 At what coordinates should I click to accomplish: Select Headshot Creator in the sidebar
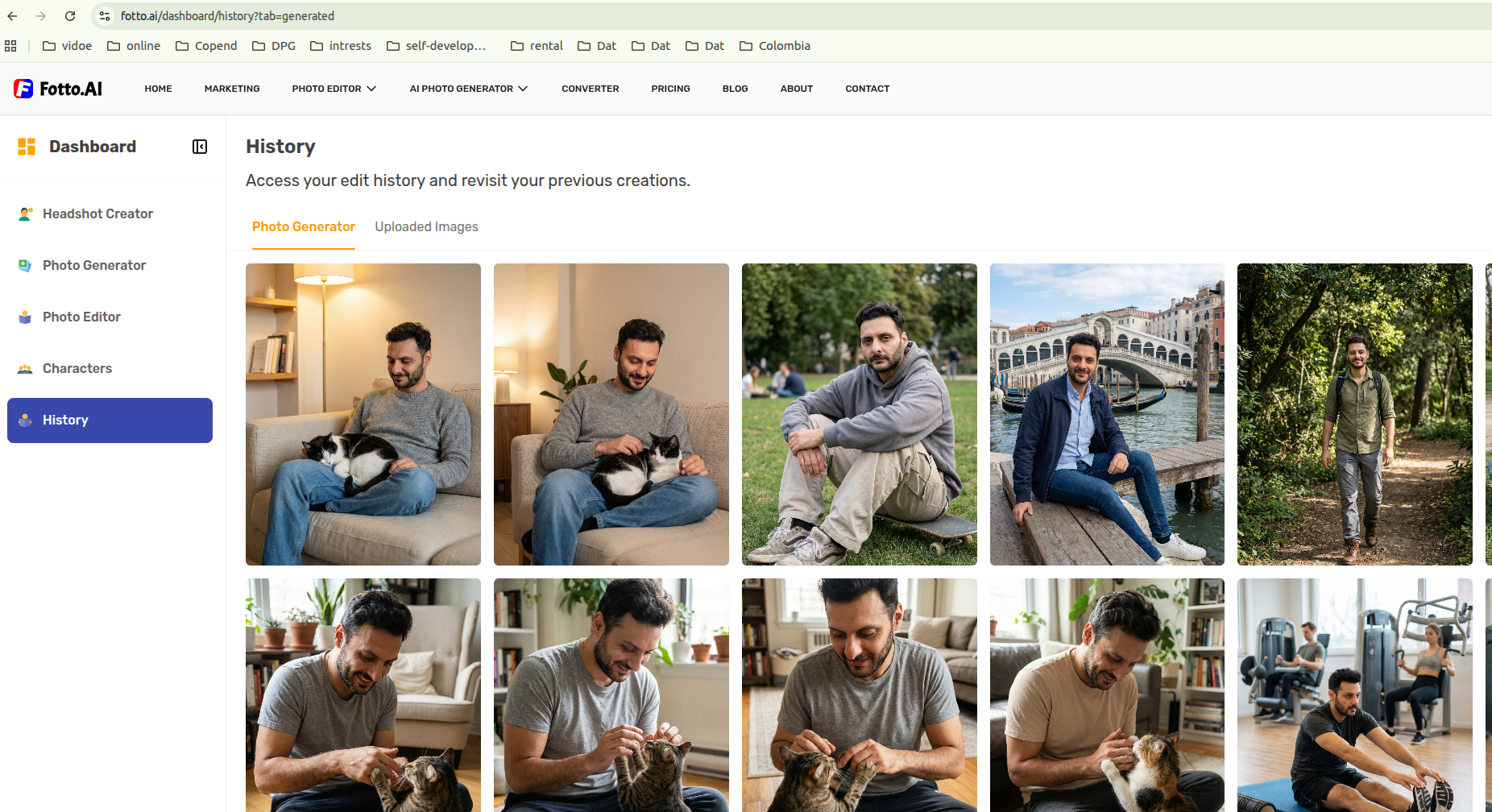click(x=97, y=213)
